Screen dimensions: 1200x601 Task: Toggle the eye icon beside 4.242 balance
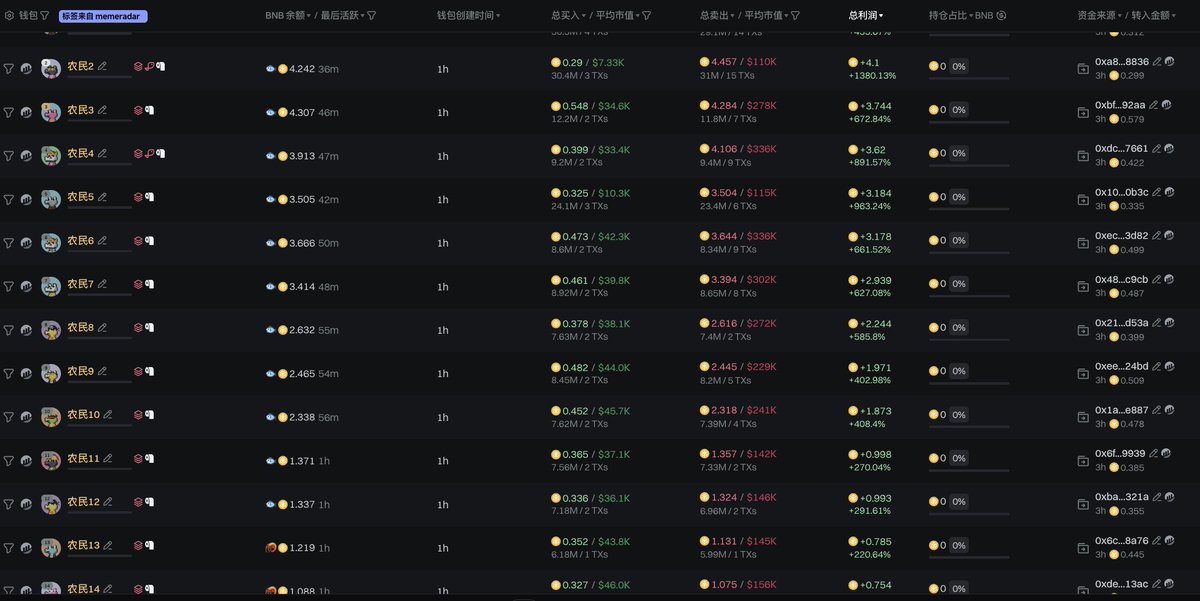pyautogui.click(x=270, y=69)
